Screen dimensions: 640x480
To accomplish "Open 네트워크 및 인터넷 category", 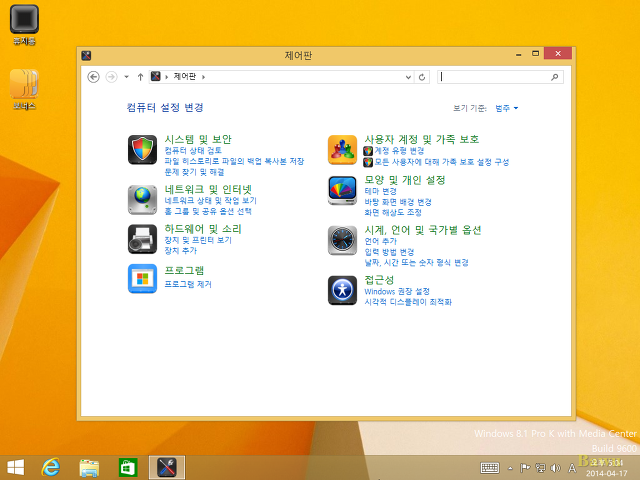I will [208, 189].
